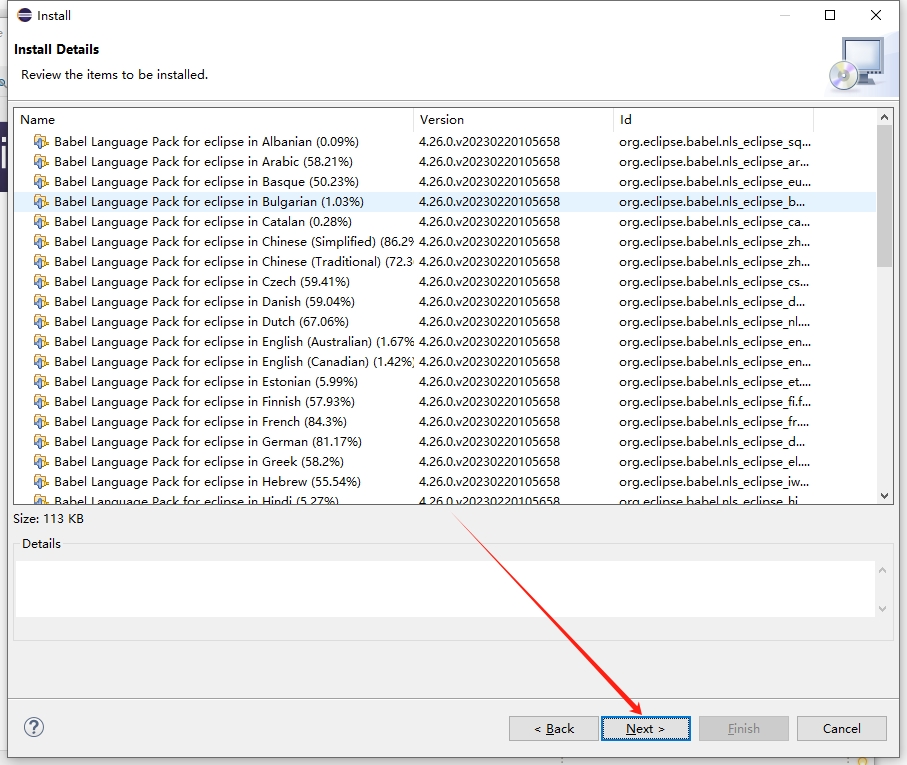The image size is (907, 765).
Task: Click the Chinese (Simplified) pack icon
Action: coord(40,242)
